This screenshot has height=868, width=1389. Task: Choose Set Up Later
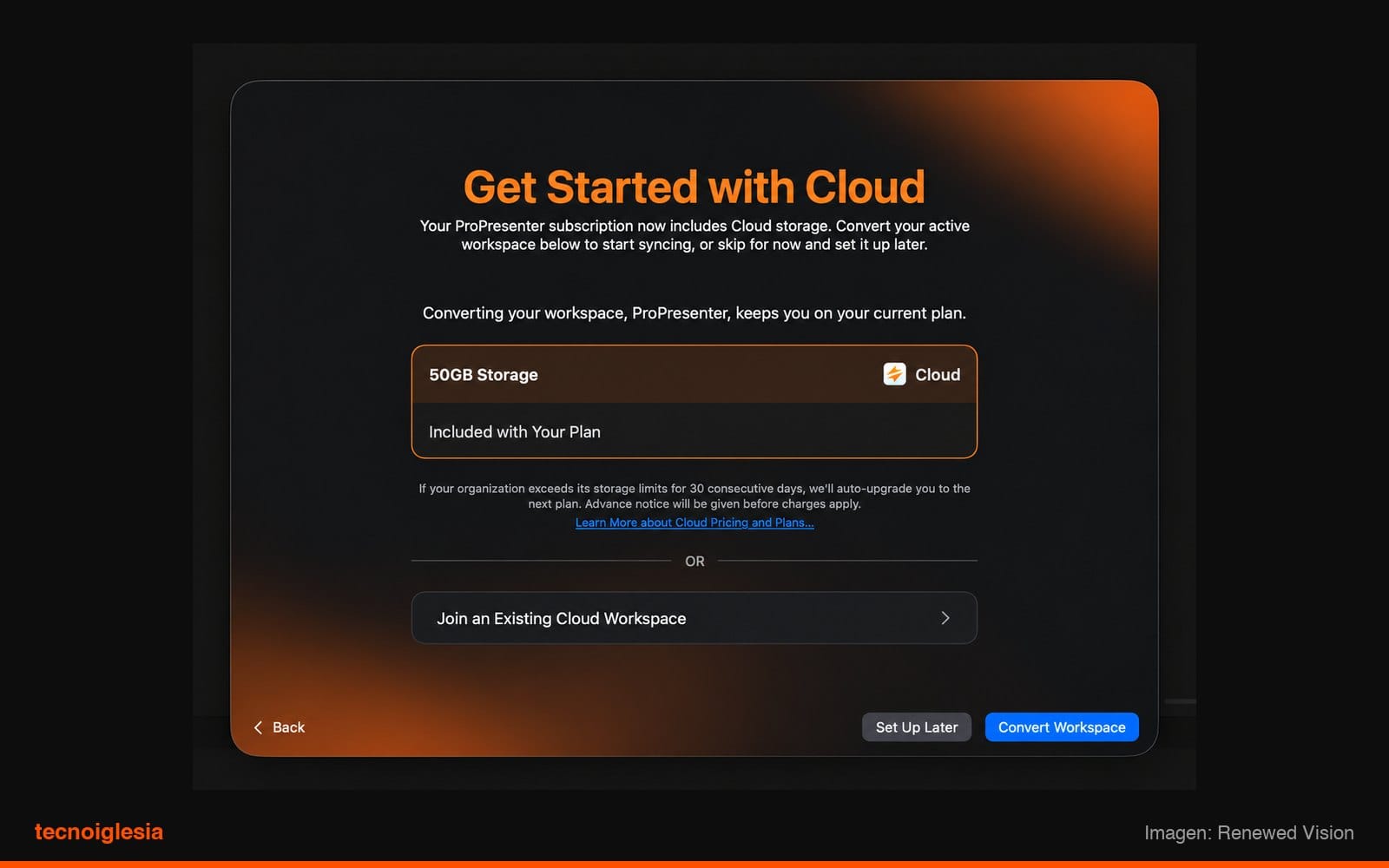tap(917, 727)
